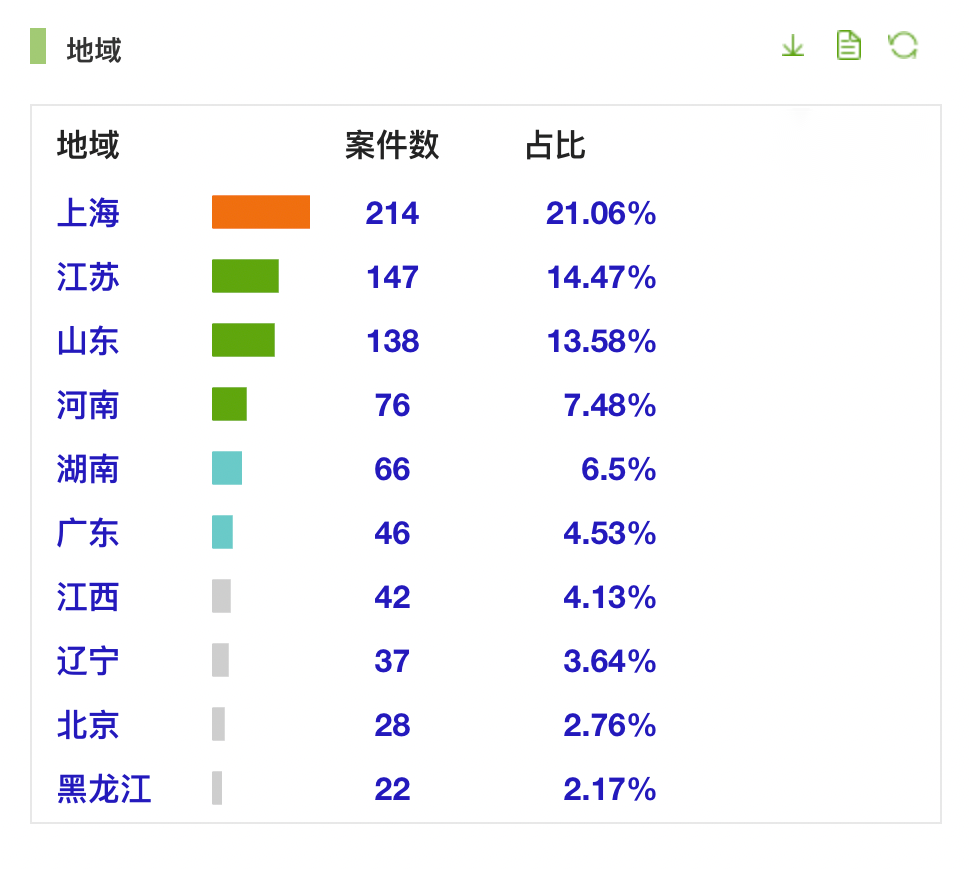970x870 pixels.
Task: Open the data view document icon
Action: point(848,46)
